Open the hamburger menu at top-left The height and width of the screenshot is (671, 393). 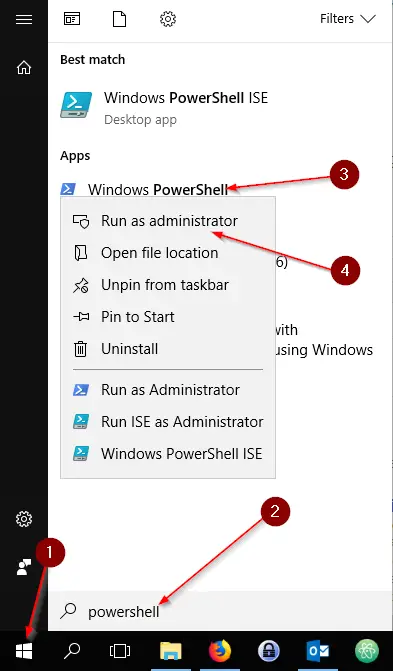(24, 19)
